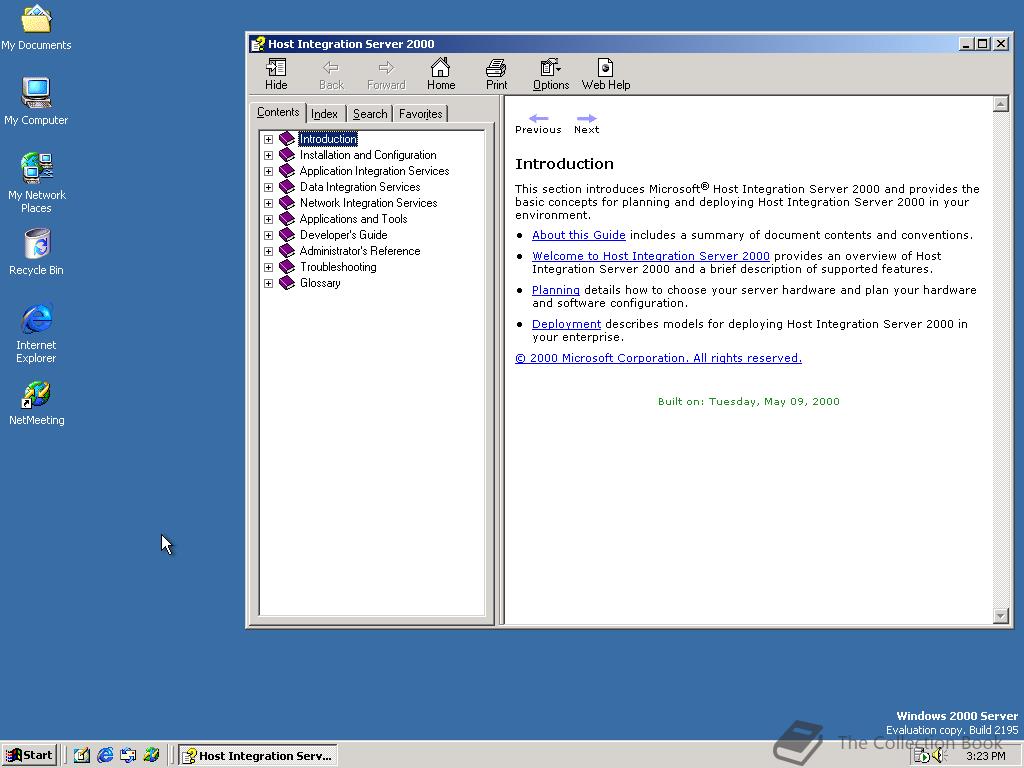Select the Administrator's Reference tree label

coord(360,251)
